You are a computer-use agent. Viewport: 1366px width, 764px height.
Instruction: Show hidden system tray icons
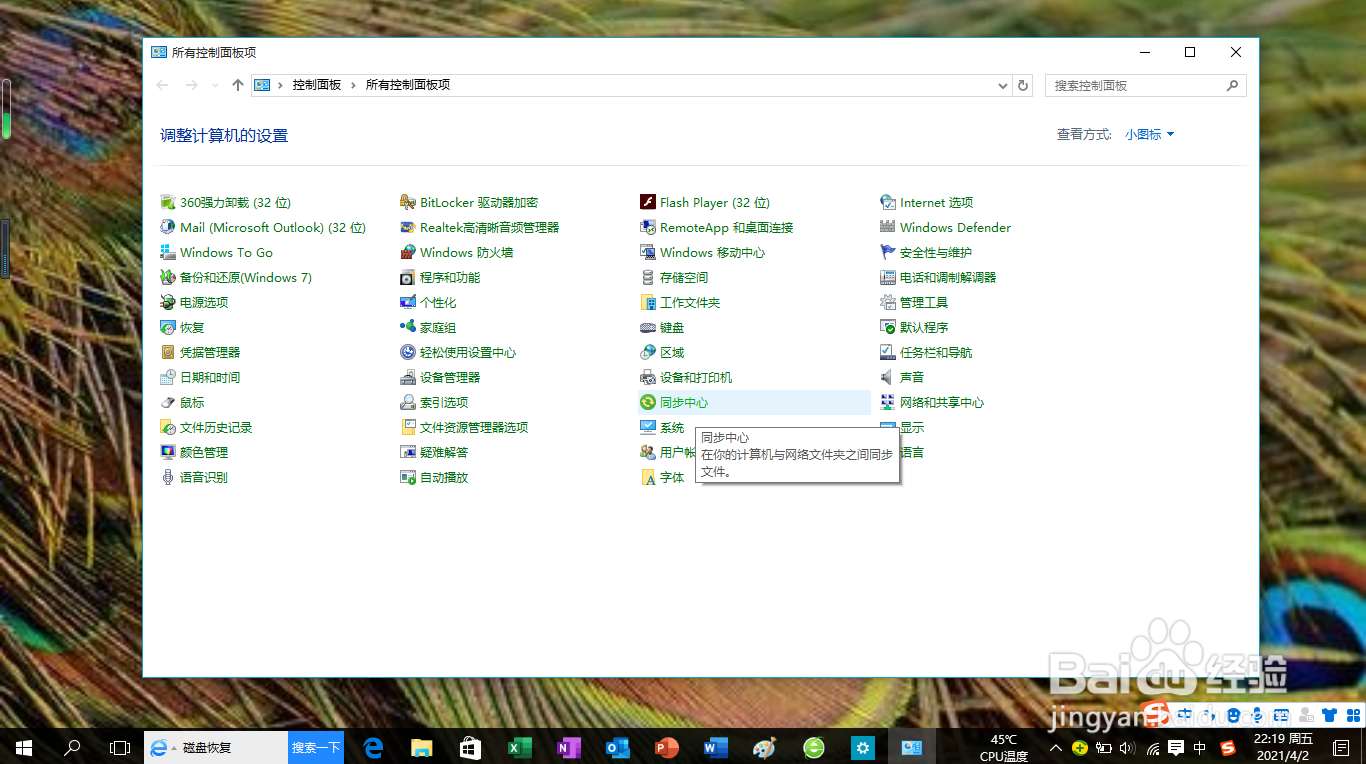pyautogui.click(x=1055, y=748)
